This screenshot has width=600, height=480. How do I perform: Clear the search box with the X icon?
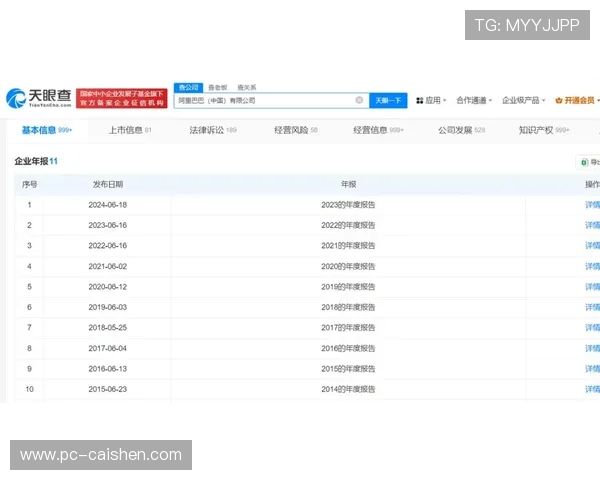pyautogui.click(x=359, y=100)
